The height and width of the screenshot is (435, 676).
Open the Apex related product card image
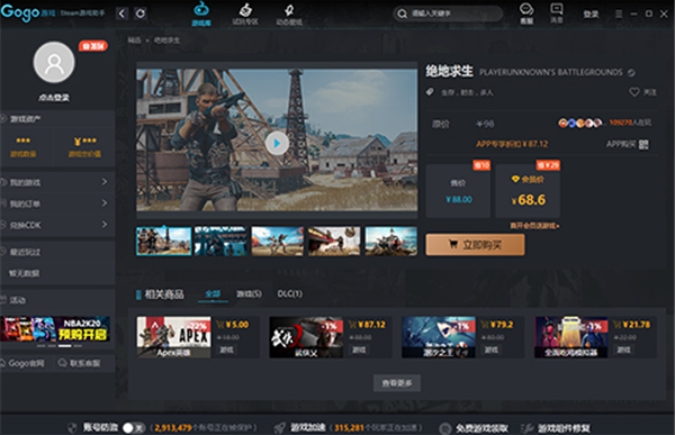click(x=174, y=337)
